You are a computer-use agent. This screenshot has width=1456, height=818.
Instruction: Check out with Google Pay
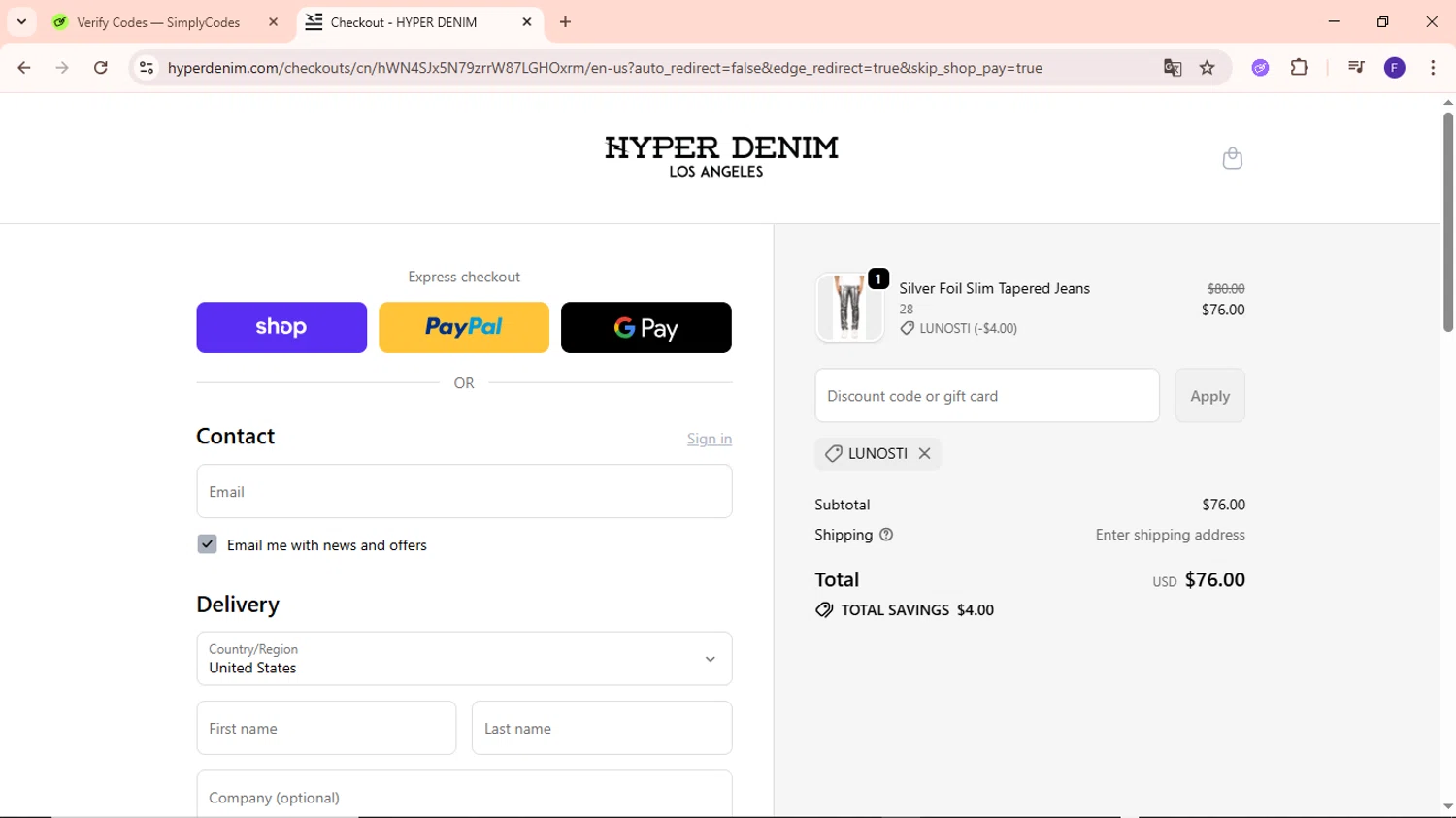(646, 327)
